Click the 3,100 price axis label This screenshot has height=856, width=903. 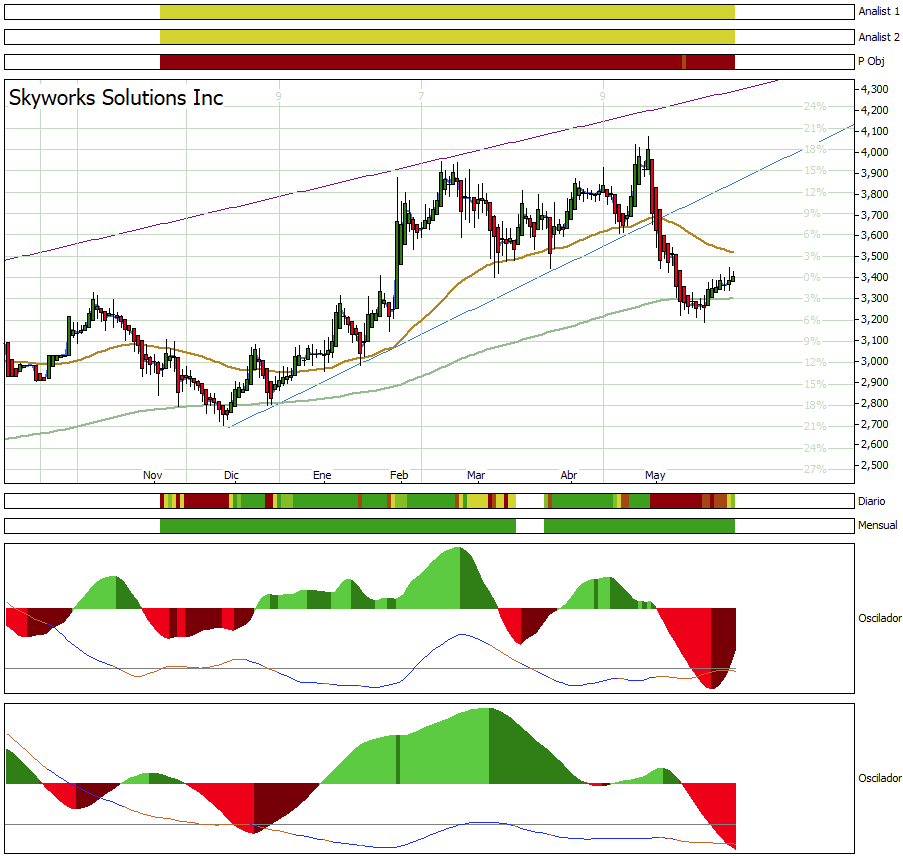tap(875, 340)
